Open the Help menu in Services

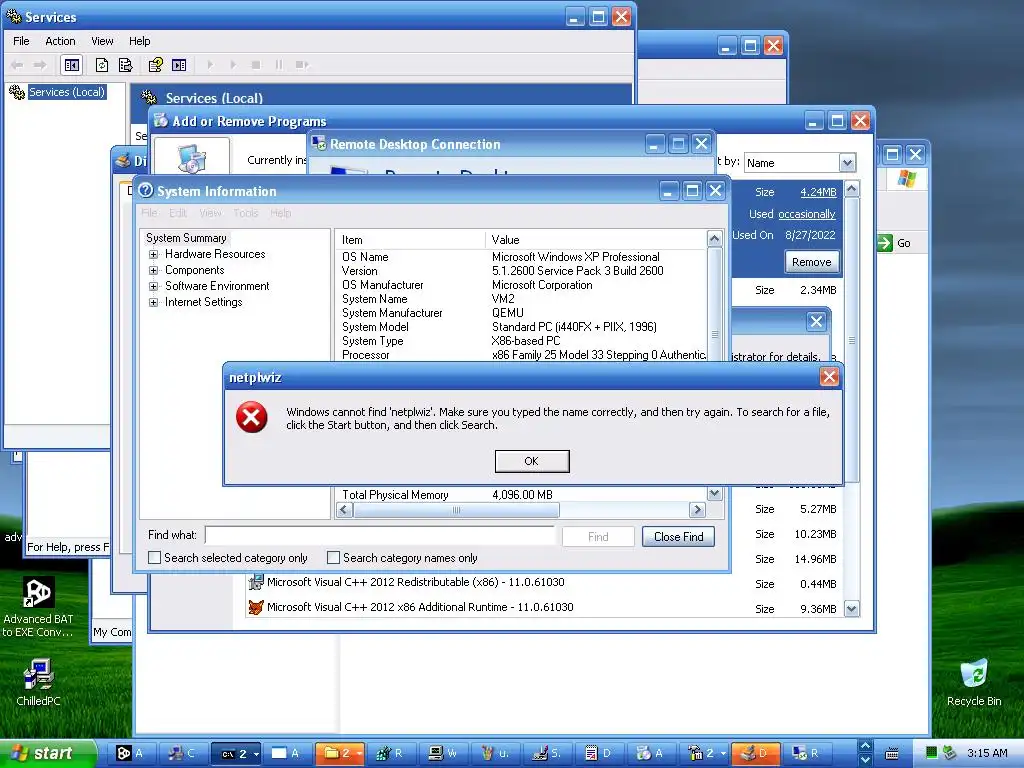pyautogui.click(x=139, y=41)
